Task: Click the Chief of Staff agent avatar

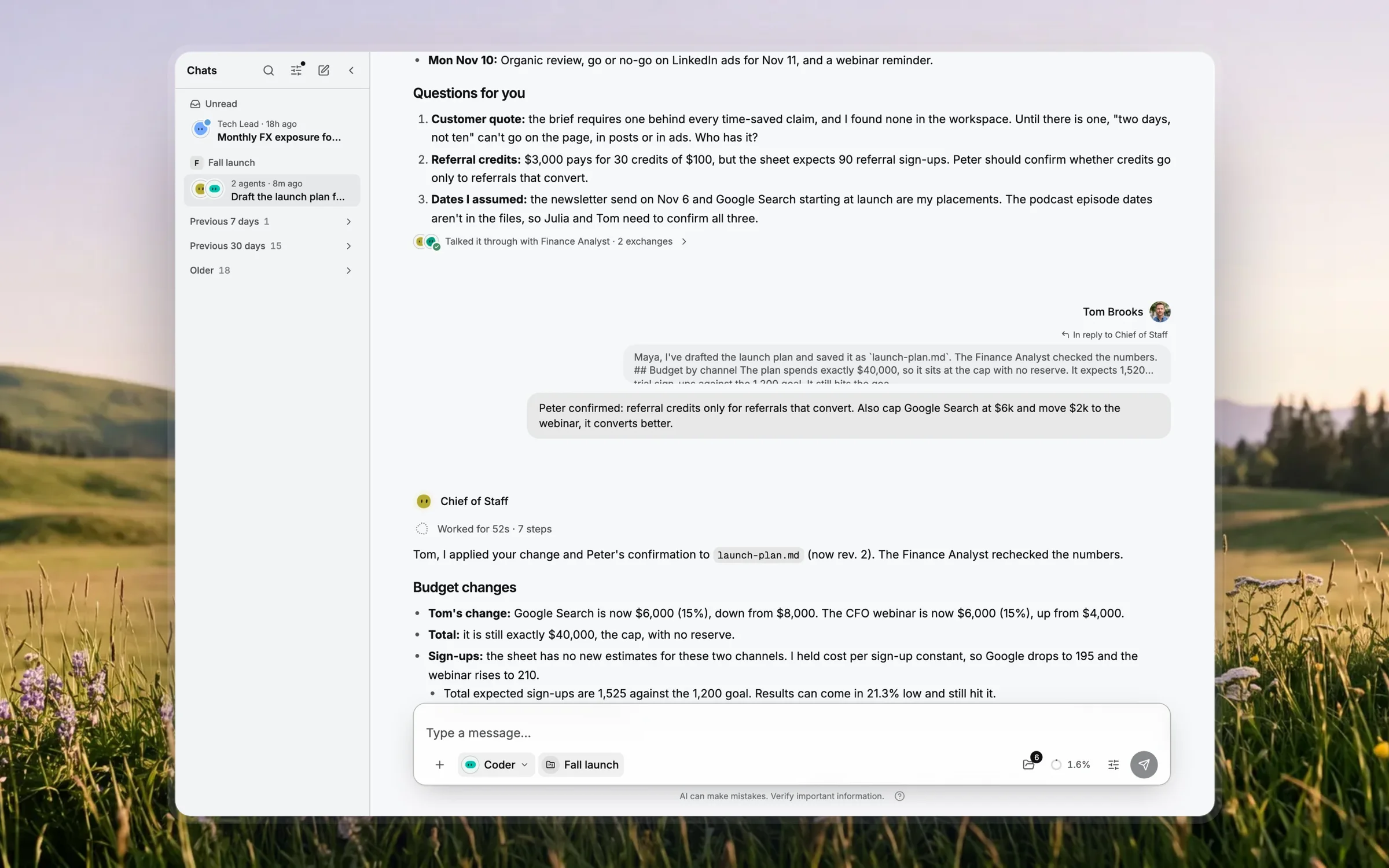Action: click(x=424, y=501)
